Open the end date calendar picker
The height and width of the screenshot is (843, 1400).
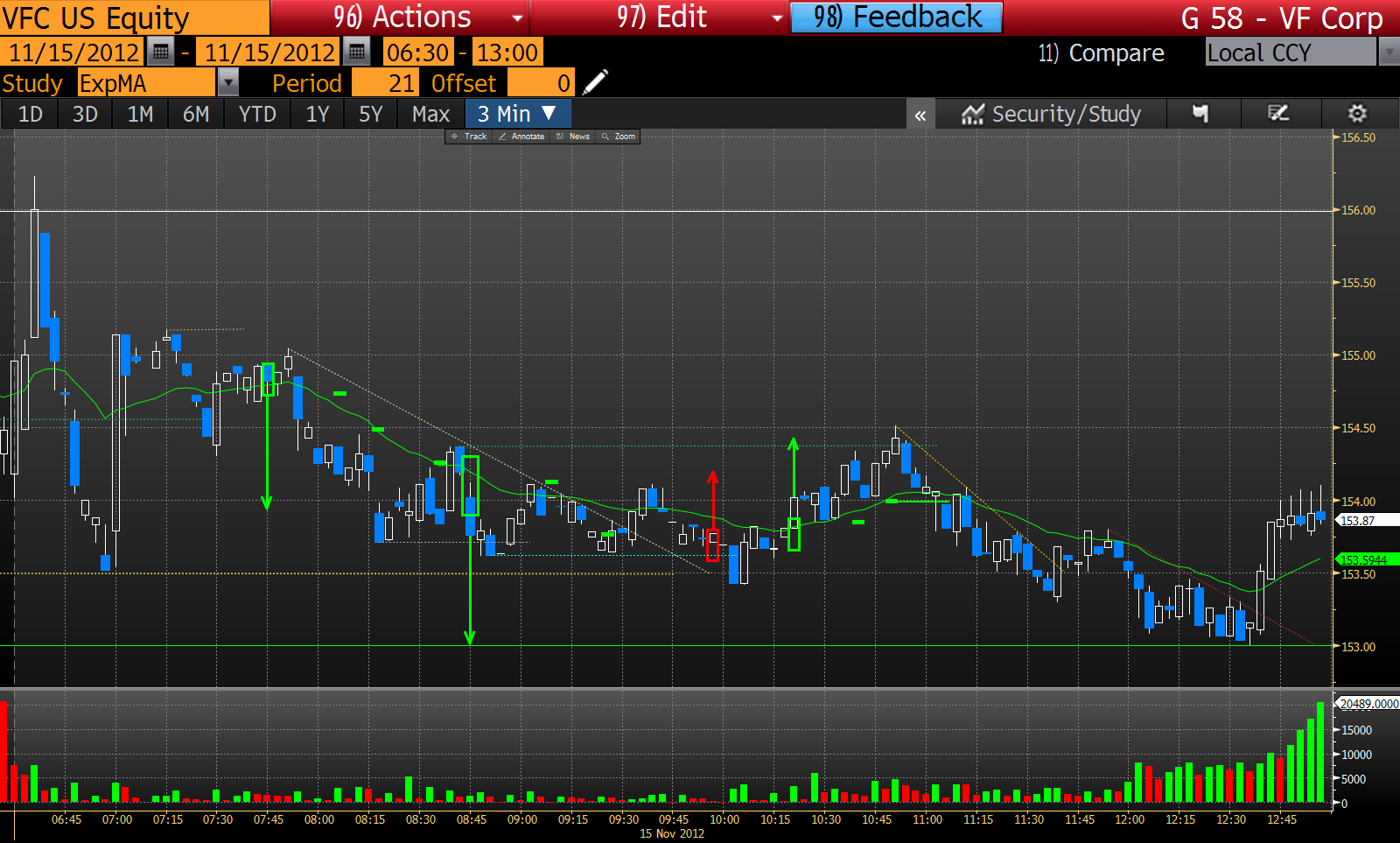click(356, 53)
